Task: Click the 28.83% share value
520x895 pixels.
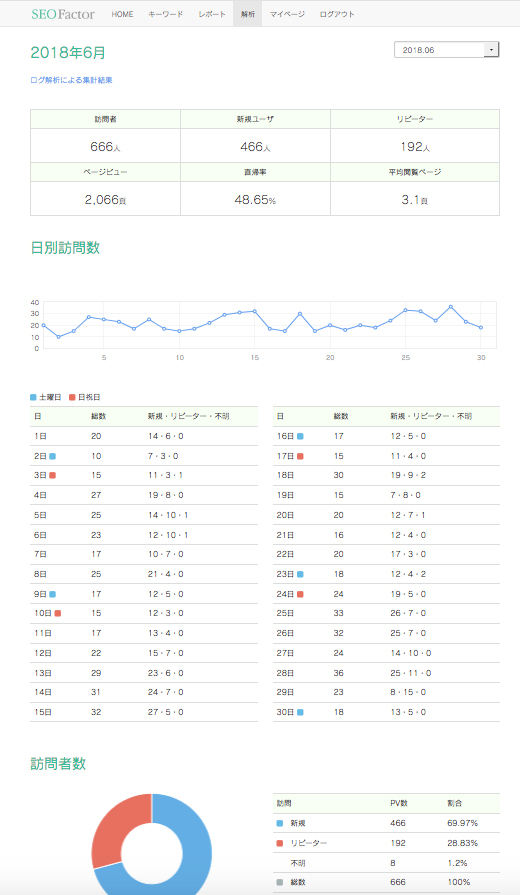Action: coord(462,843)
